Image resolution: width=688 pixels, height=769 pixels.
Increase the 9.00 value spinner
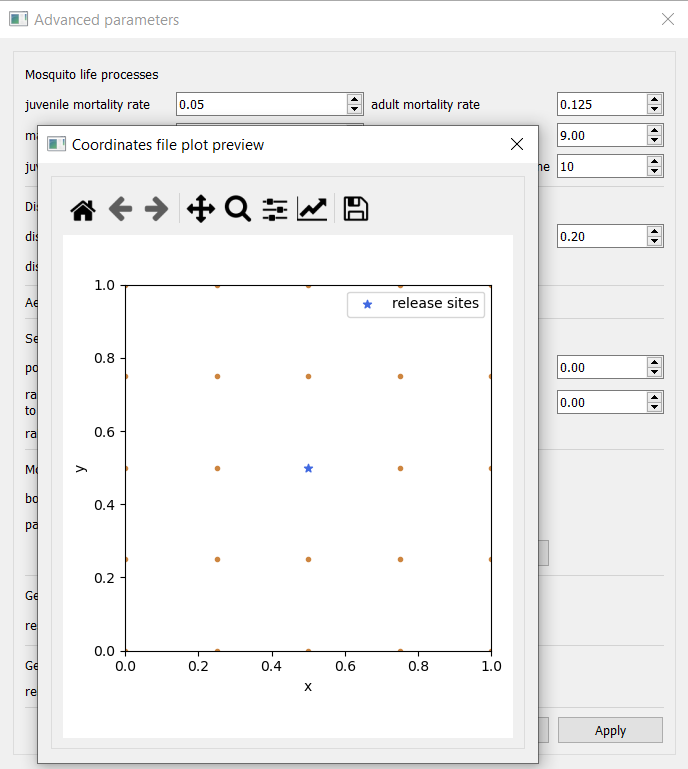click(654, 130)
